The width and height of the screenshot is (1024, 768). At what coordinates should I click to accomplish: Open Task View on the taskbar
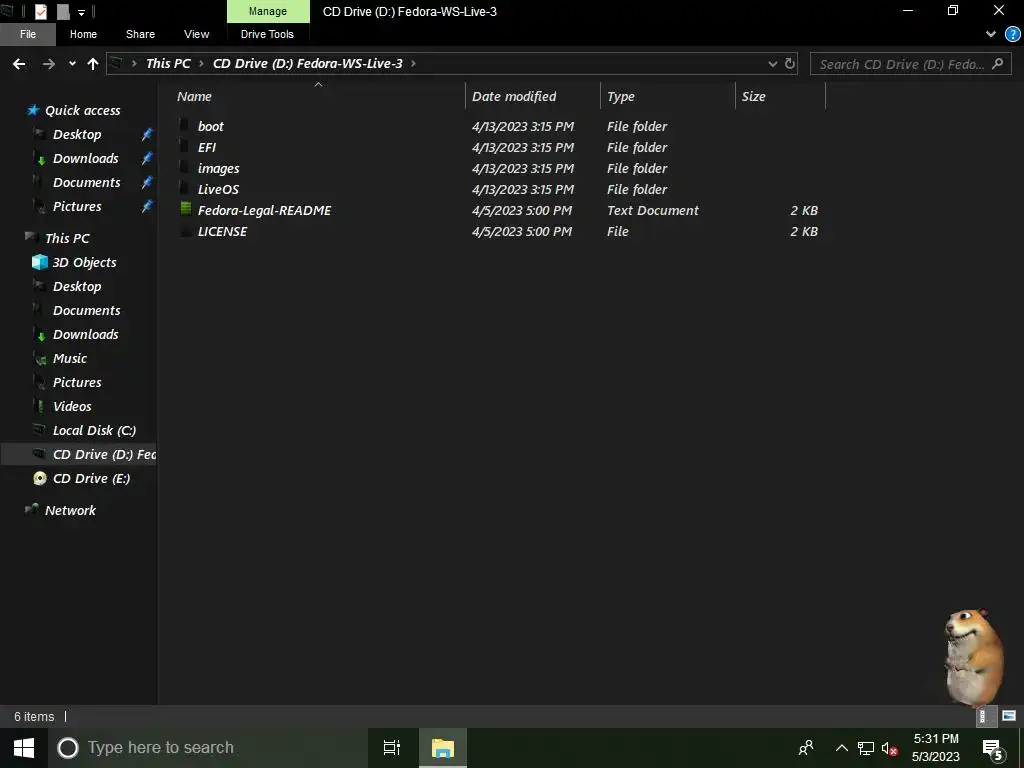point(392,748)
